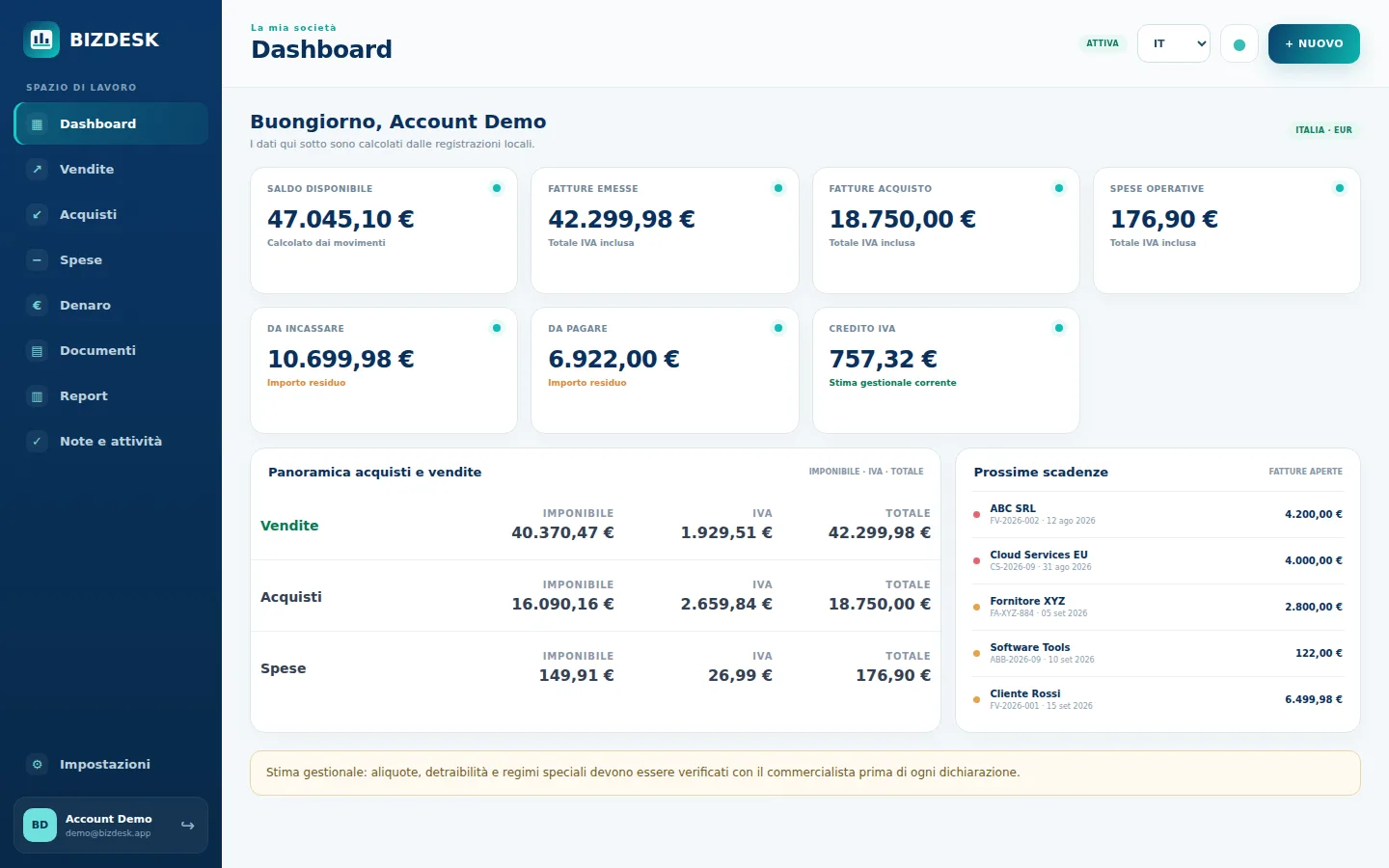Click teal dot on Fatture acquisto card
The image size is (1389, 868).
(x=1059, y=188)
